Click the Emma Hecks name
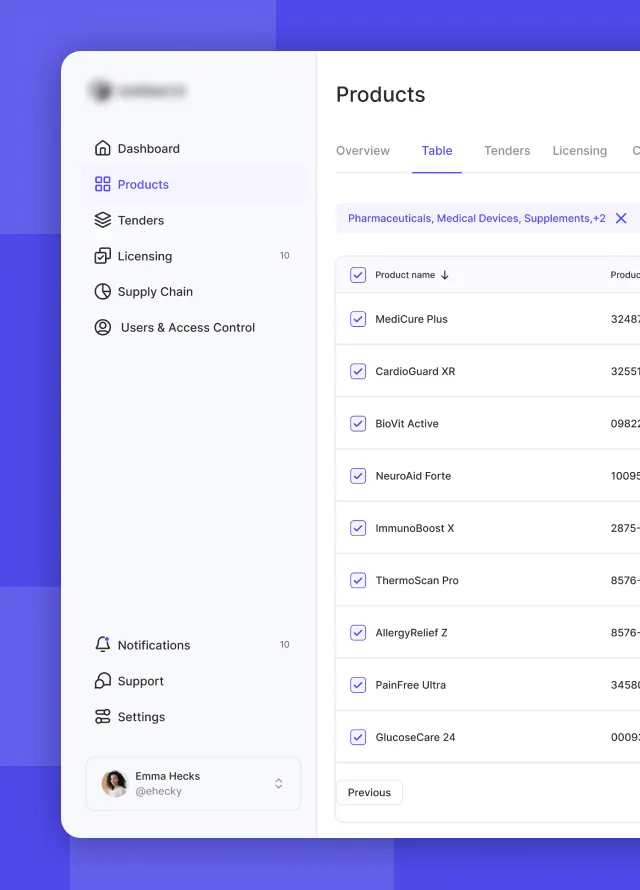Image resolution: width=640 pixels, height=890 pixels. pos(167,776)
